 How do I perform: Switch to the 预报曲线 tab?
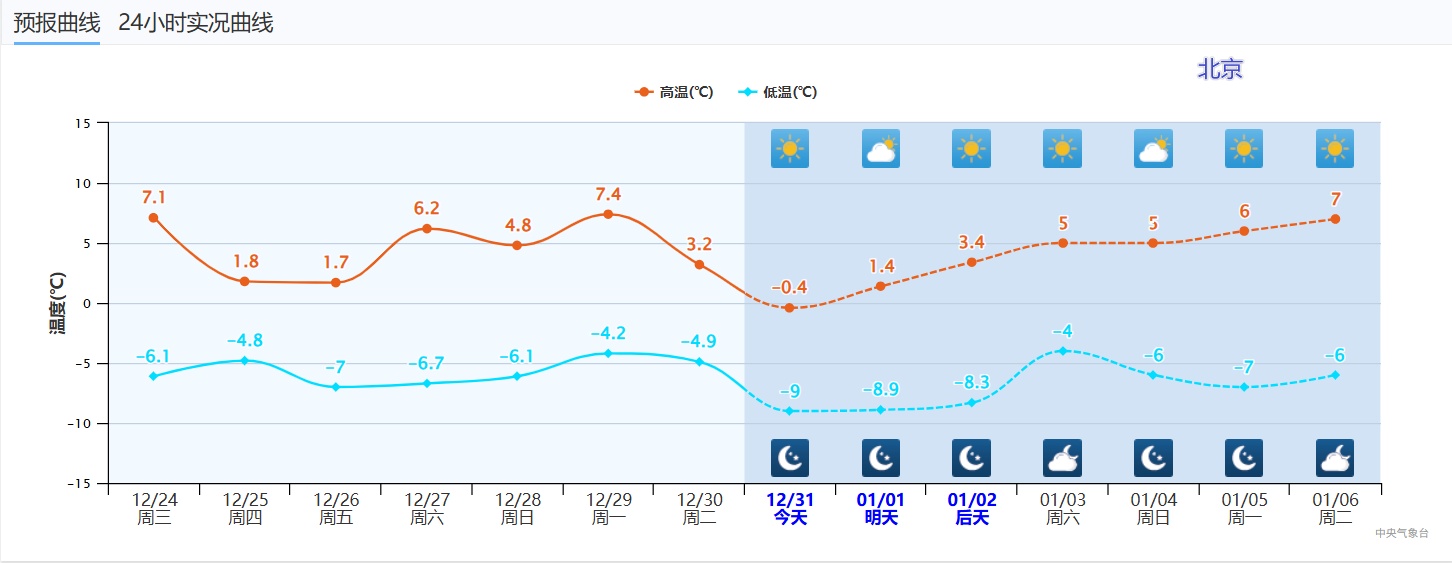click(56, 23)
